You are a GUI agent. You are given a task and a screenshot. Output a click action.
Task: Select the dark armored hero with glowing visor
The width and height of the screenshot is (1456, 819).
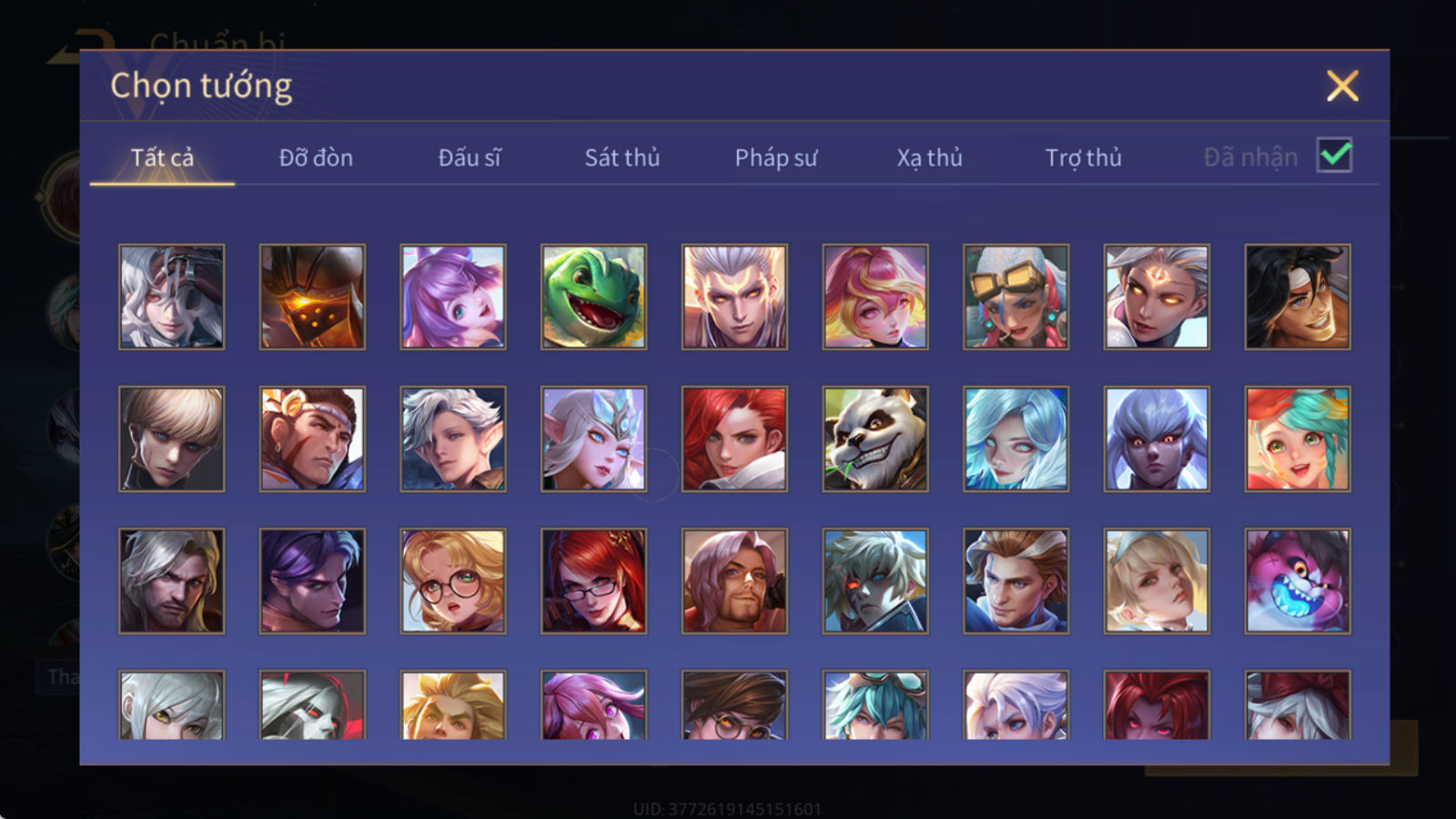click(312, 297)
